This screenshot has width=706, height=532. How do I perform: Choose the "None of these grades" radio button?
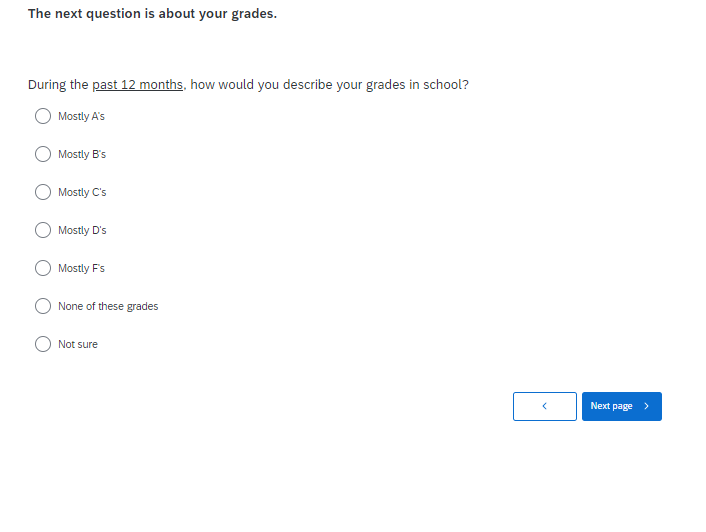pyautogui.click(x=43, y=306)
